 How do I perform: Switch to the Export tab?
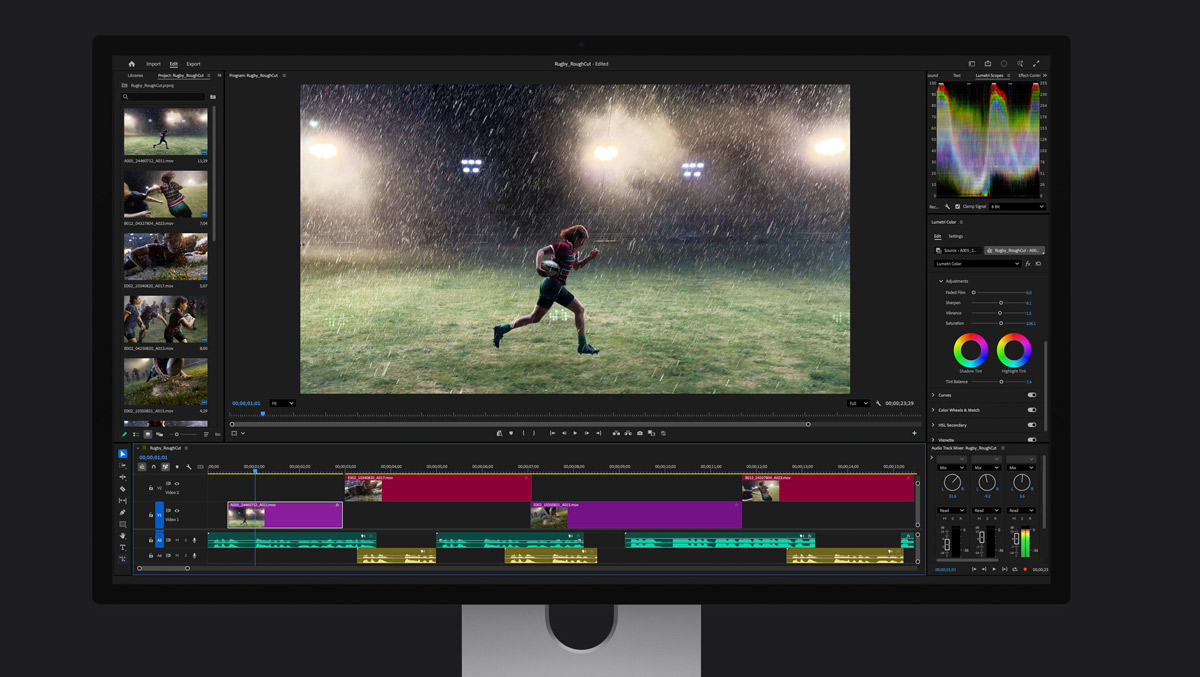coord(193,64)
